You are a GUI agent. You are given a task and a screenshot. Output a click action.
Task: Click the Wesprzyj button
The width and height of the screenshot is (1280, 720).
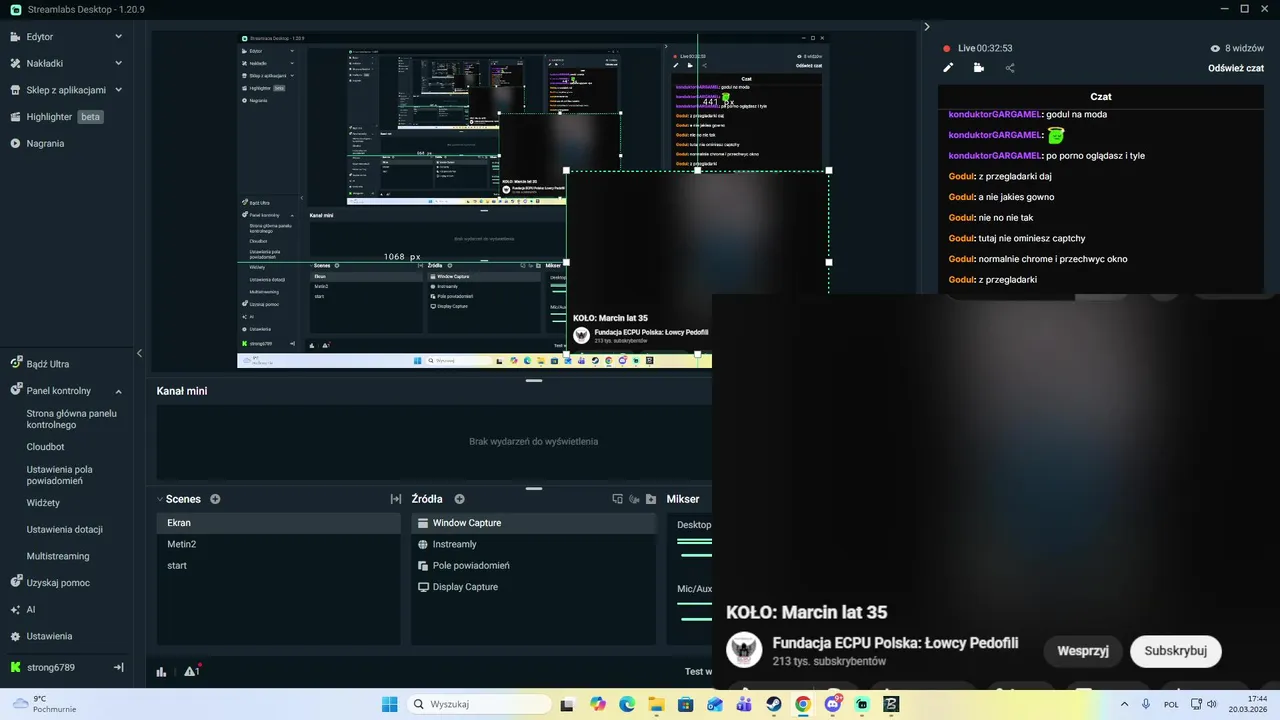[1083, 651]
